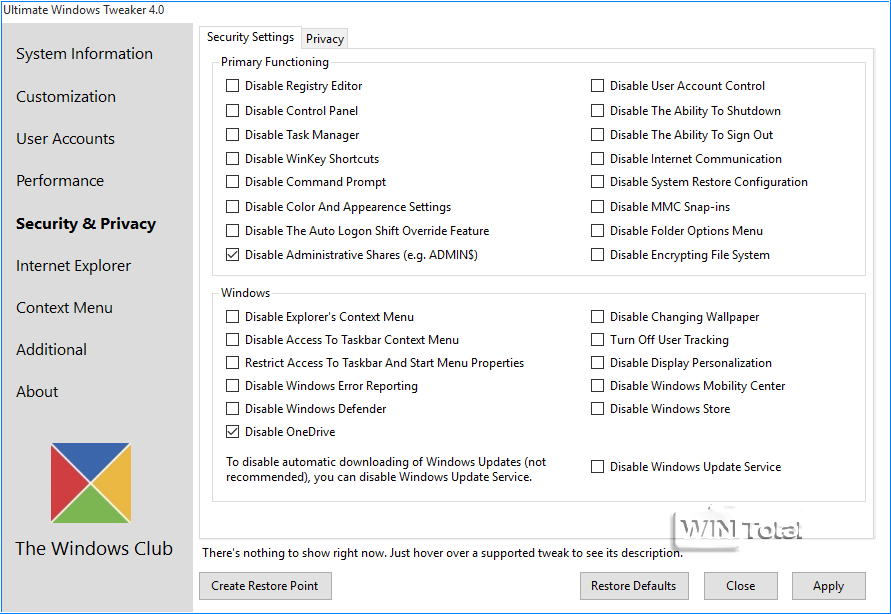Click the Close button

pyautogui.click(x=740, y=586)
